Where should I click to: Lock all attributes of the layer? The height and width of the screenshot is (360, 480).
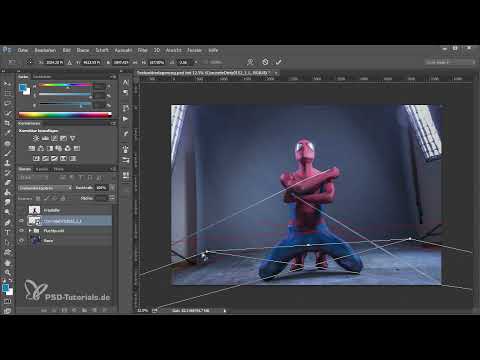(63, 198)
